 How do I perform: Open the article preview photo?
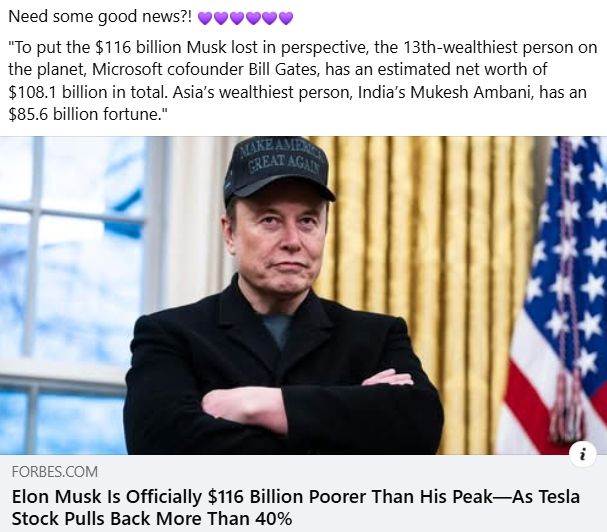(x=304, y=295)
